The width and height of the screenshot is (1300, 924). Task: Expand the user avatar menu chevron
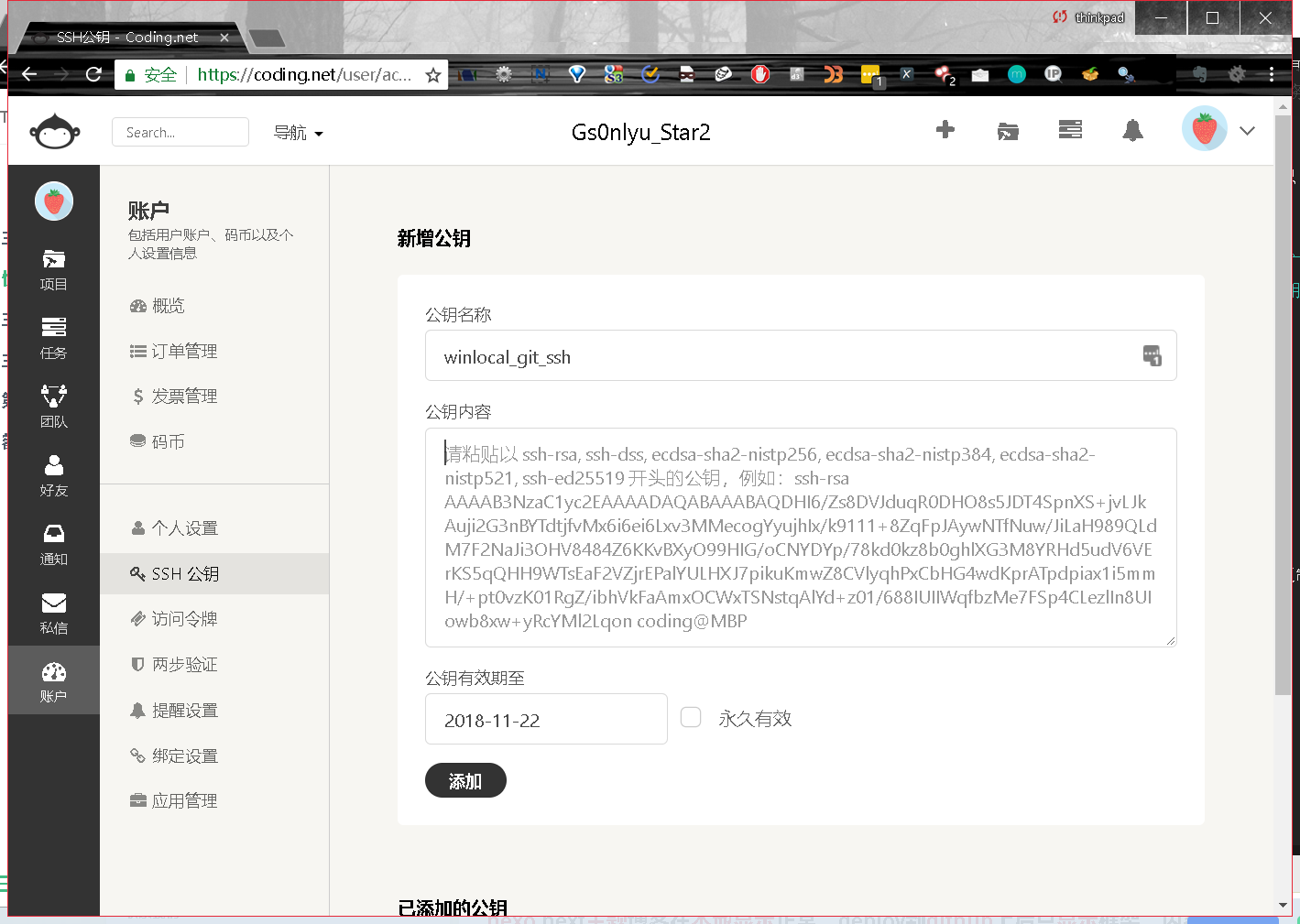click(1247, 131)
